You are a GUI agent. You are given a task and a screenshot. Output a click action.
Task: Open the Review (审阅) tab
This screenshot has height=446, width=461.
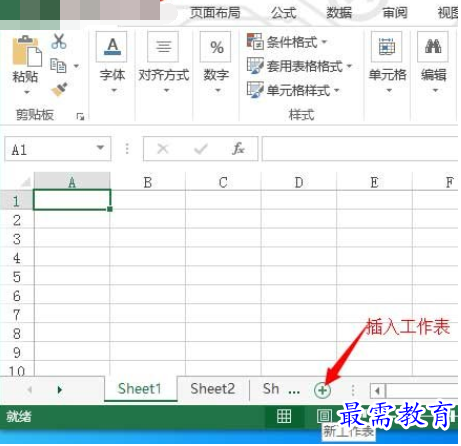pyautogui.click(x=396, y=13)
